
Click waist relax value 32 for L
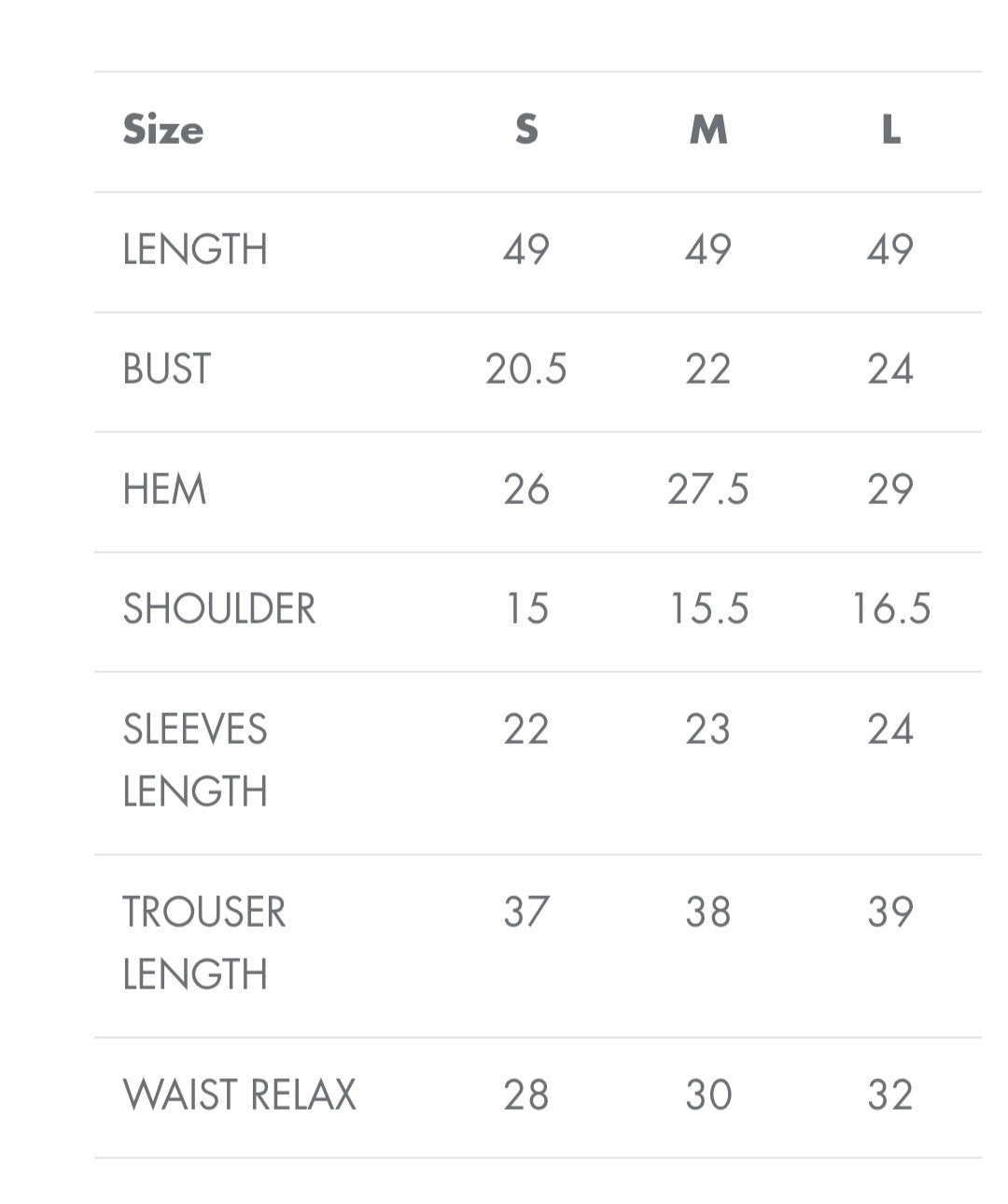[x=890, y=1096]
